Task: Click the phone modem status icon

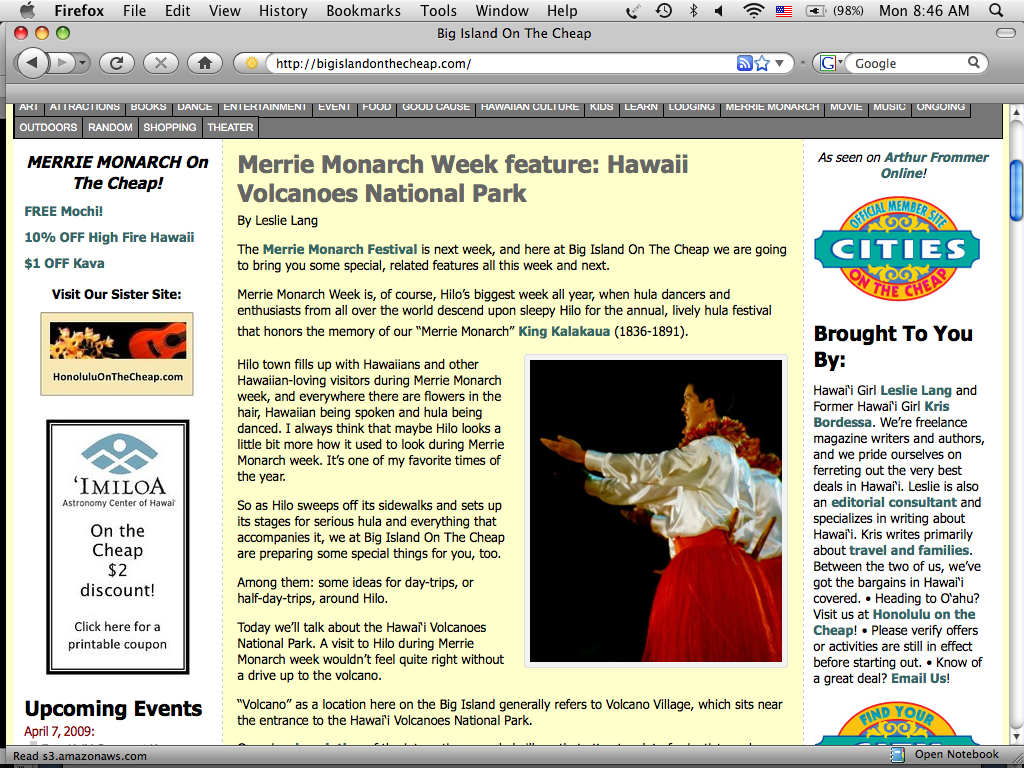Action: tap(632, 11)
